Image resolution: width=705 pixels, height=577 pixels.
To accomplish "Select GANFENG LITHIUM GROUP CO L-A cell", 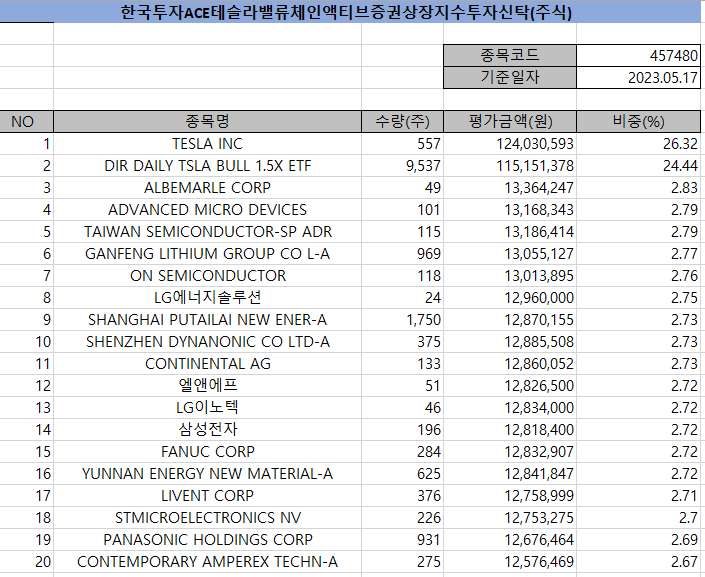I will point(207,254).
